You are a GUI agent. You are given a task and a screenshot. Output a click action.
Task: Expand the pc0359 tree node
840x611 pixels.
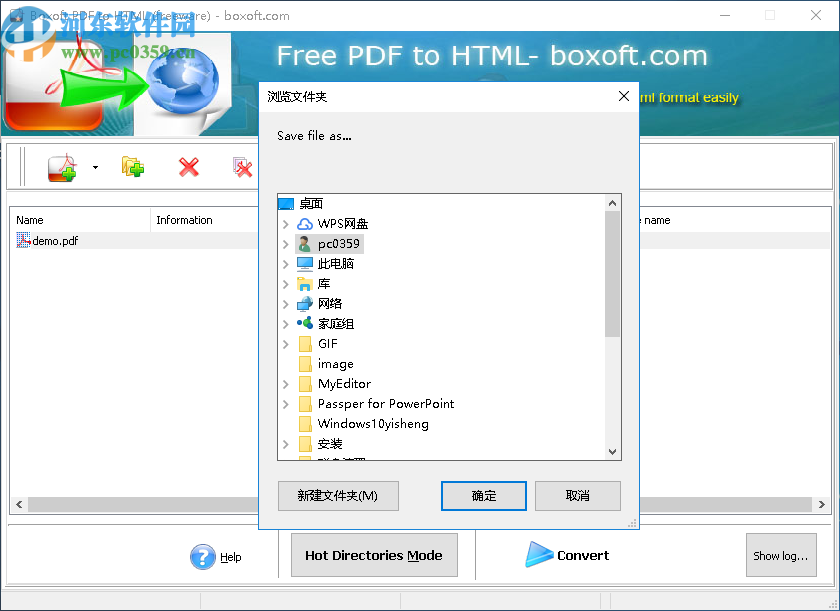point(287,243)
